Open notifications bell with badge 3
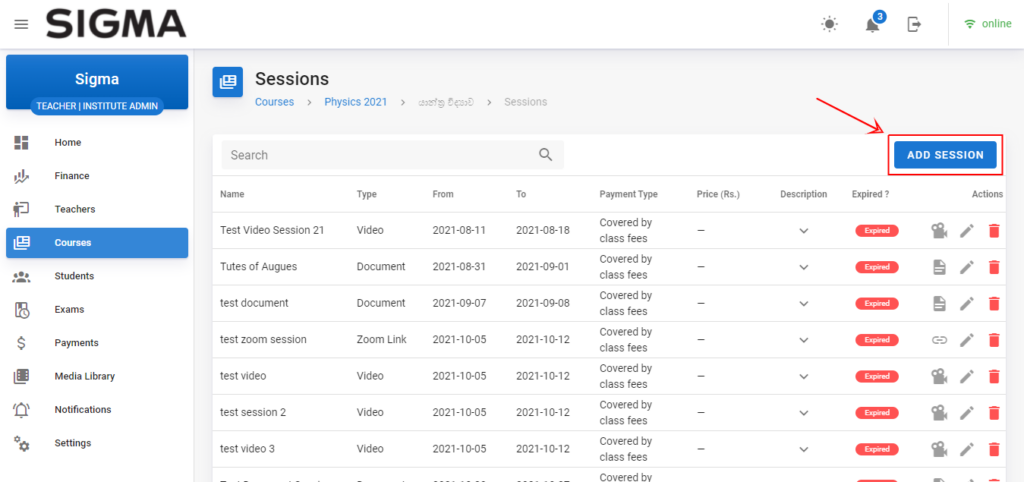Image resolution: width=1024 pixels, height=482 pixels. (872, 25)
